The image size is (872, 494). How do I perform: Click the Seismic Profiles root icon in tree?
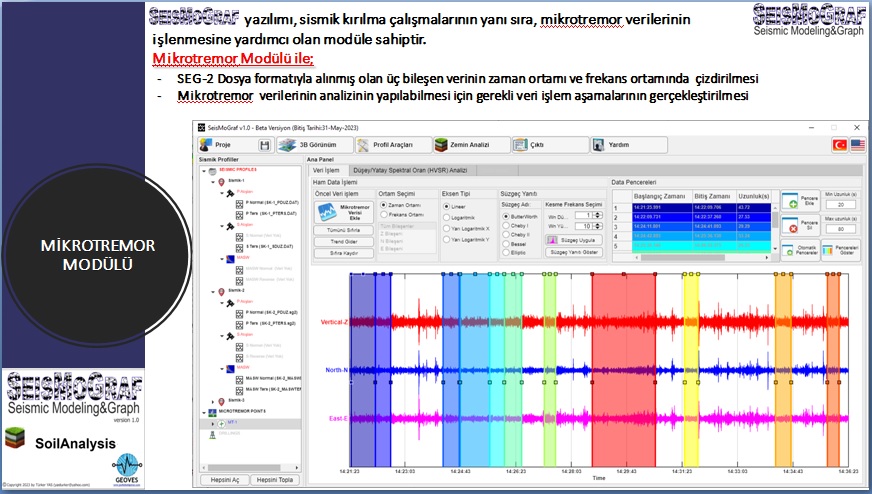pos(212,171)
